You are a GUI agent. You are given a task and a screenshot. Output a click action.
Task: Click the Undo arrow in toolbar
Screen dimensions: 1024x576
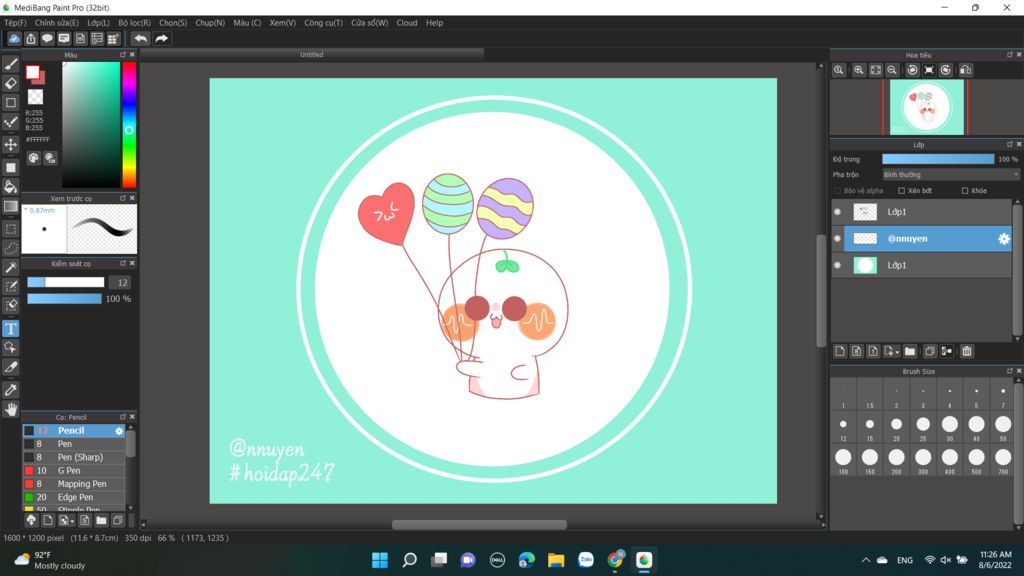coord(140,39)
